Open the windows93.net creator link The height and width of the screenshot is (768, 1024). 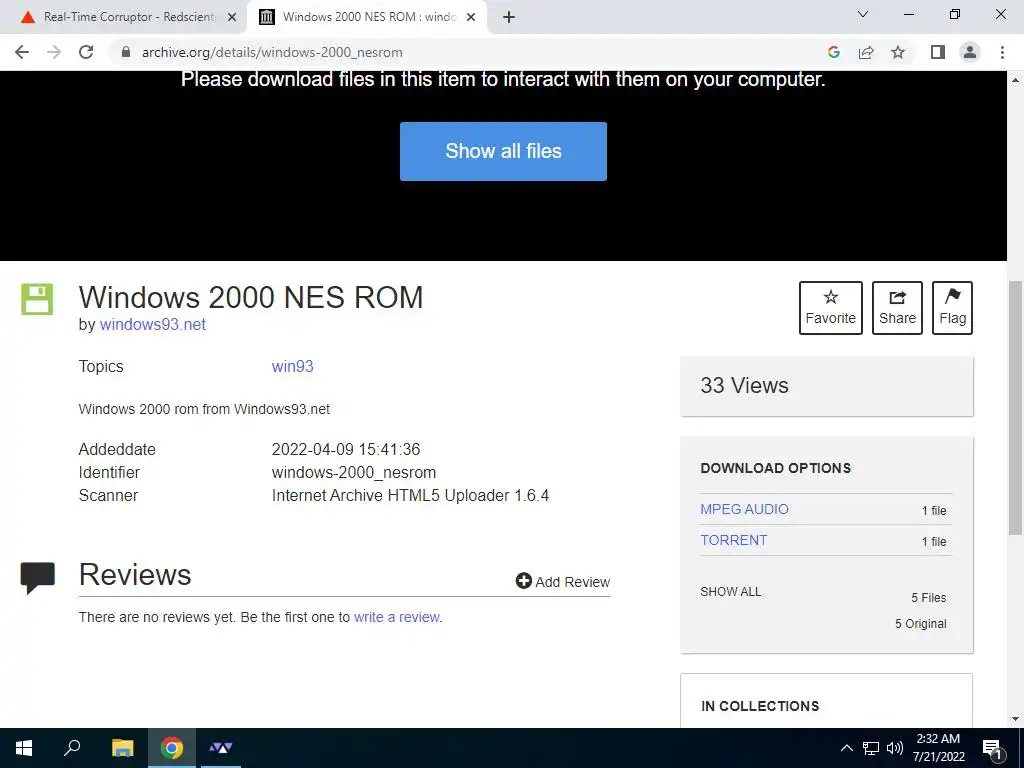pos(153,325)
